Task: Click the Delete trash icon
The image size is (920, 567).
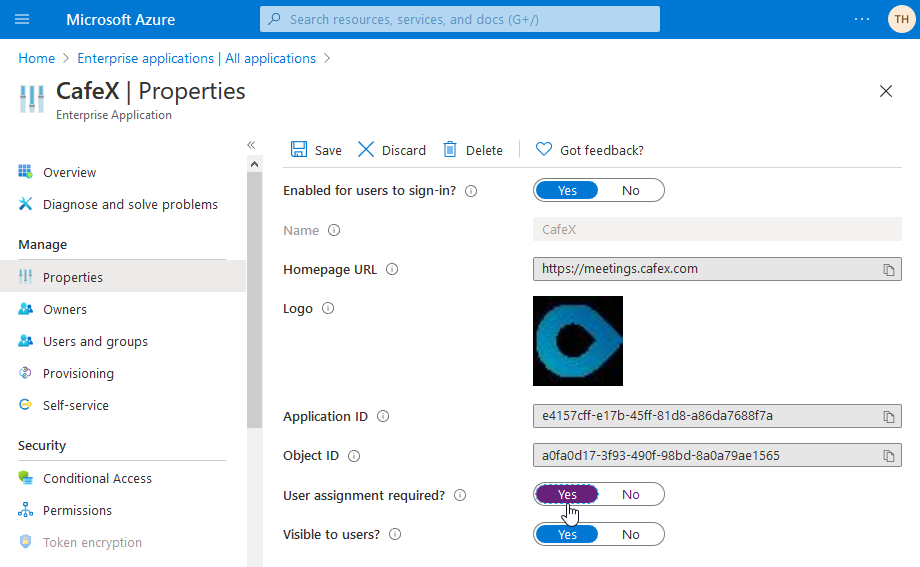Action: click(x=449, y=150)
